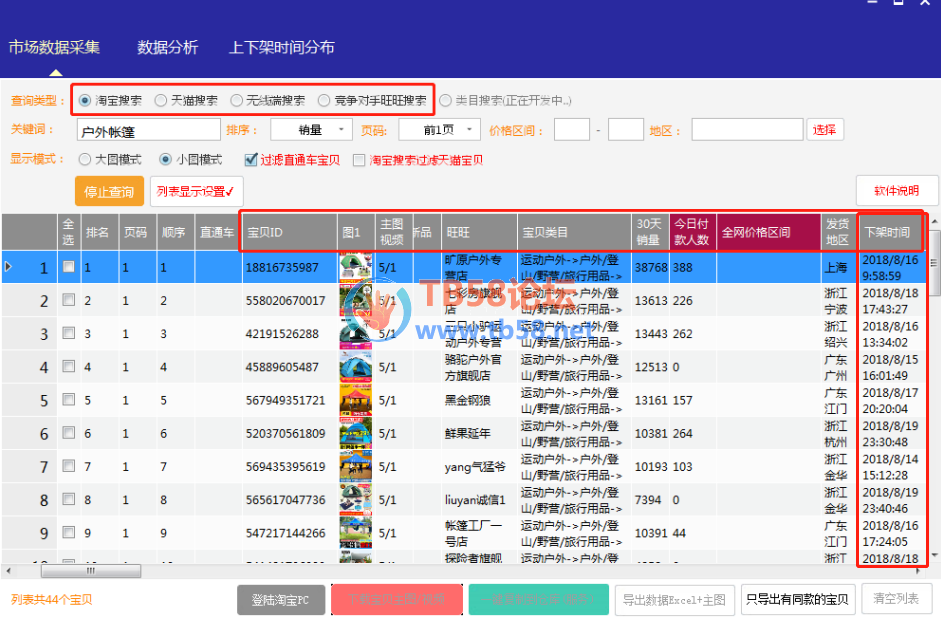This screenshot has height=620, width=941.
Task: Click the 排名 column header
Action: pyautogui.click(x=99, y=232)
